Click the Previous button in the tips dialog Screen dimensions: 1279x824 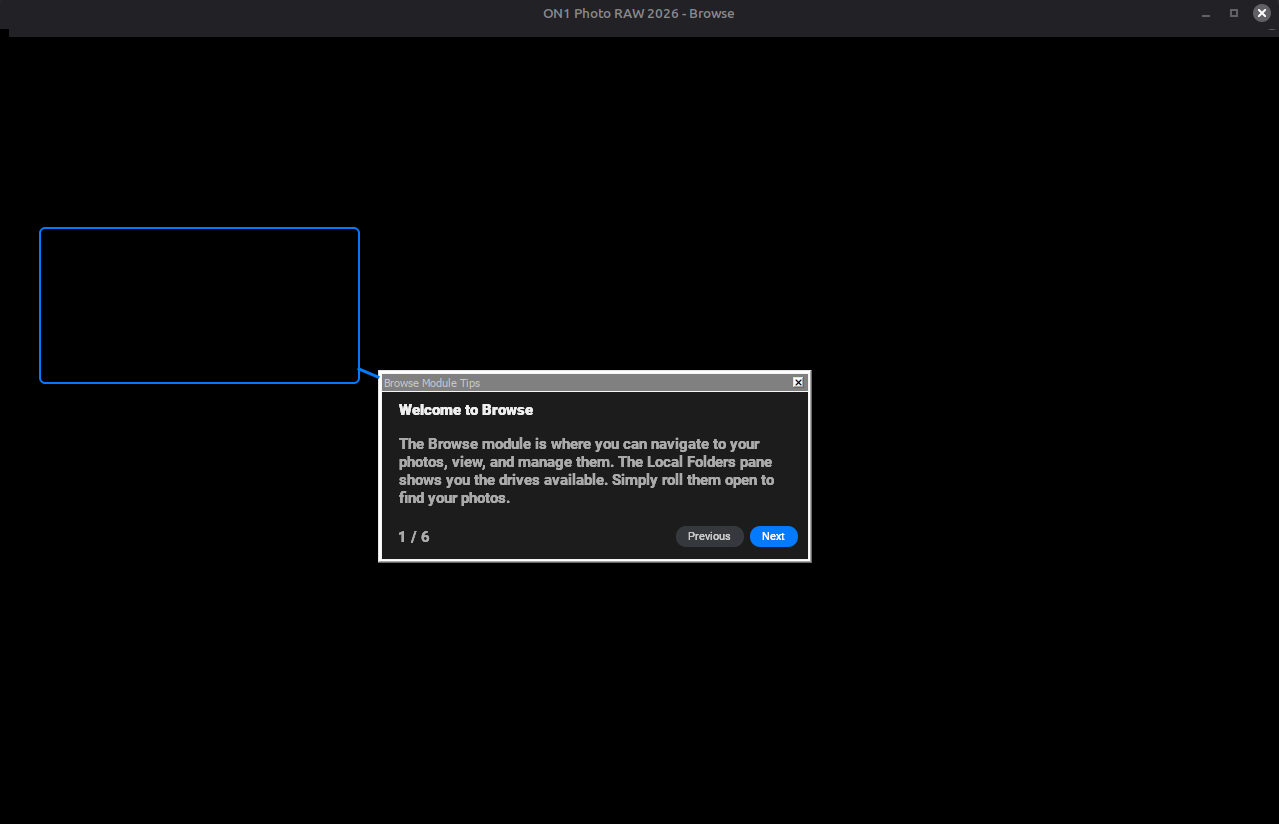pyautogui.click(x=709, y=536)
